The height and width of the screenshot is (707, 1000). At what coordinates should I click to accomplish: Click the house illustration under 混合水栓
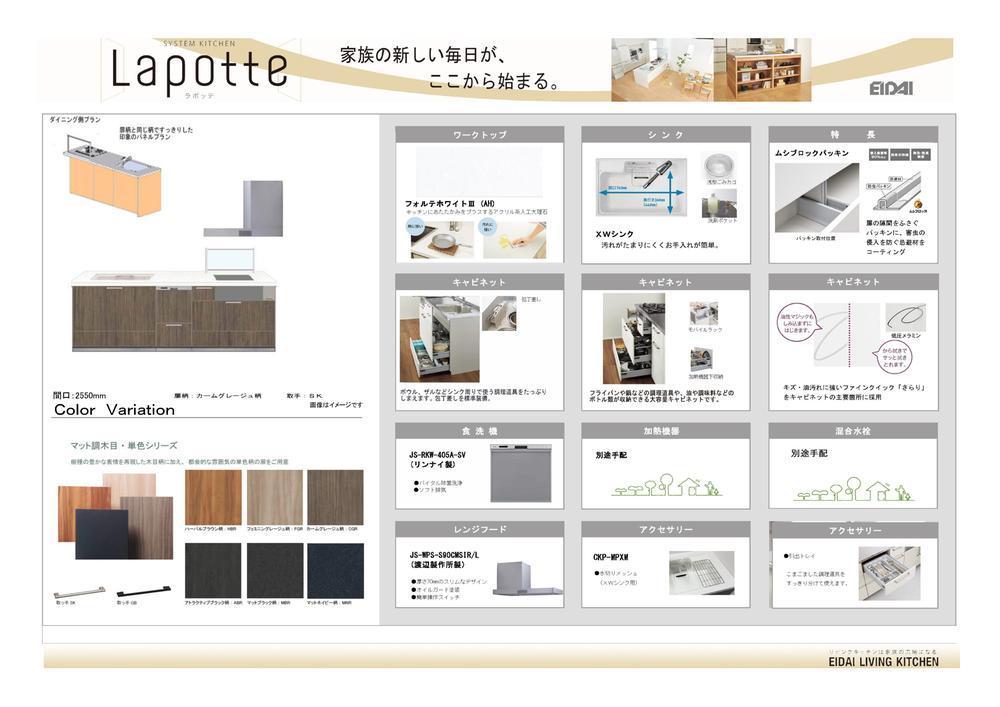pos(853,489)
